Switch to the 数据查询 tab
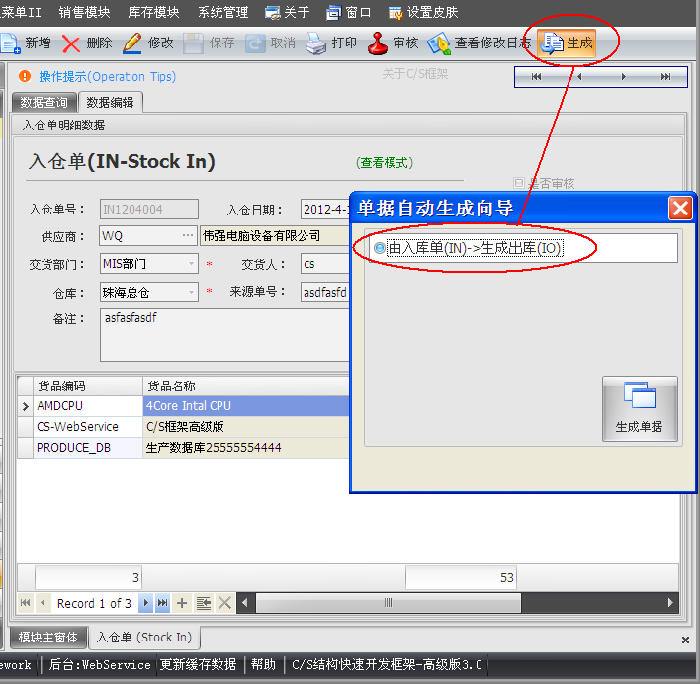 point(44,102)
